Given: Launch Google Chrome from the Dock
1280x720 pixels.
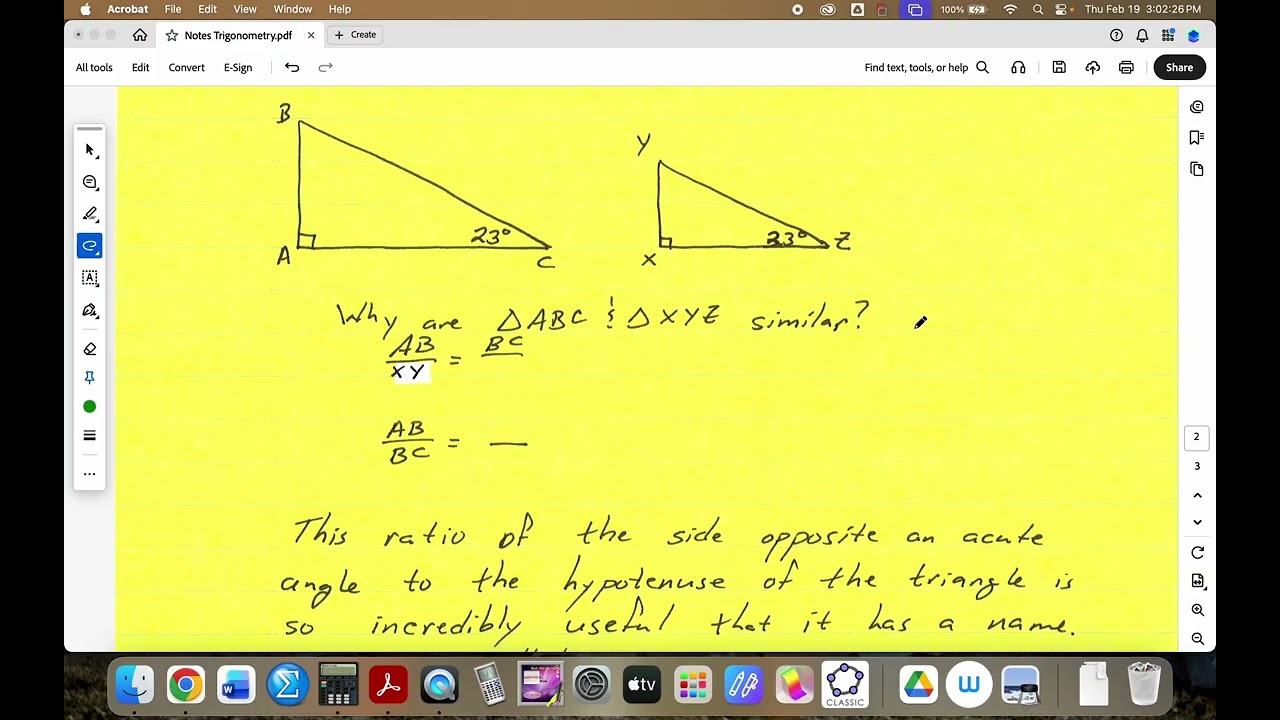Looking at the screenshot, I should click(x=185, y=685).
